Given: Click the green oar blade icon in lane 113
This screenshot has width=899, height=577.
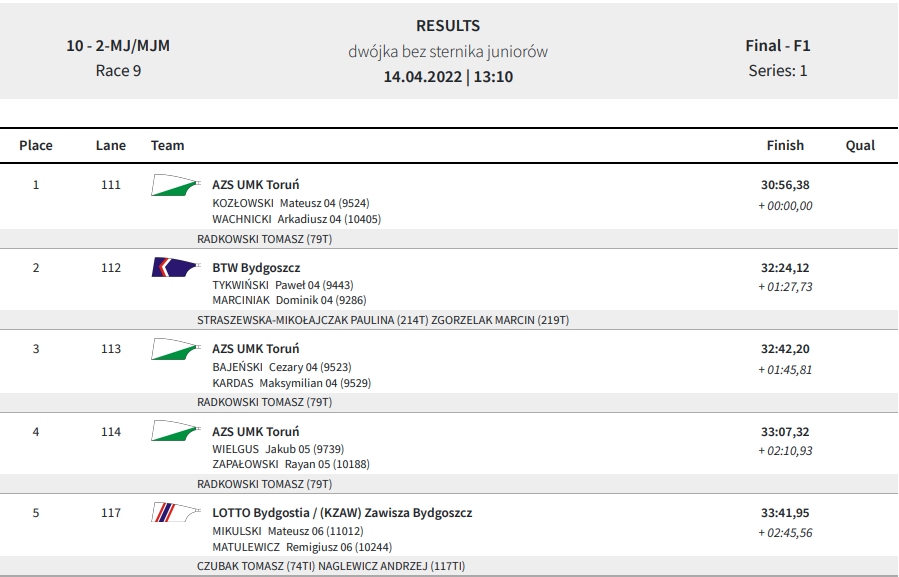Looking at the screenshot, I should pyautogui.click(x=176, y=349).
